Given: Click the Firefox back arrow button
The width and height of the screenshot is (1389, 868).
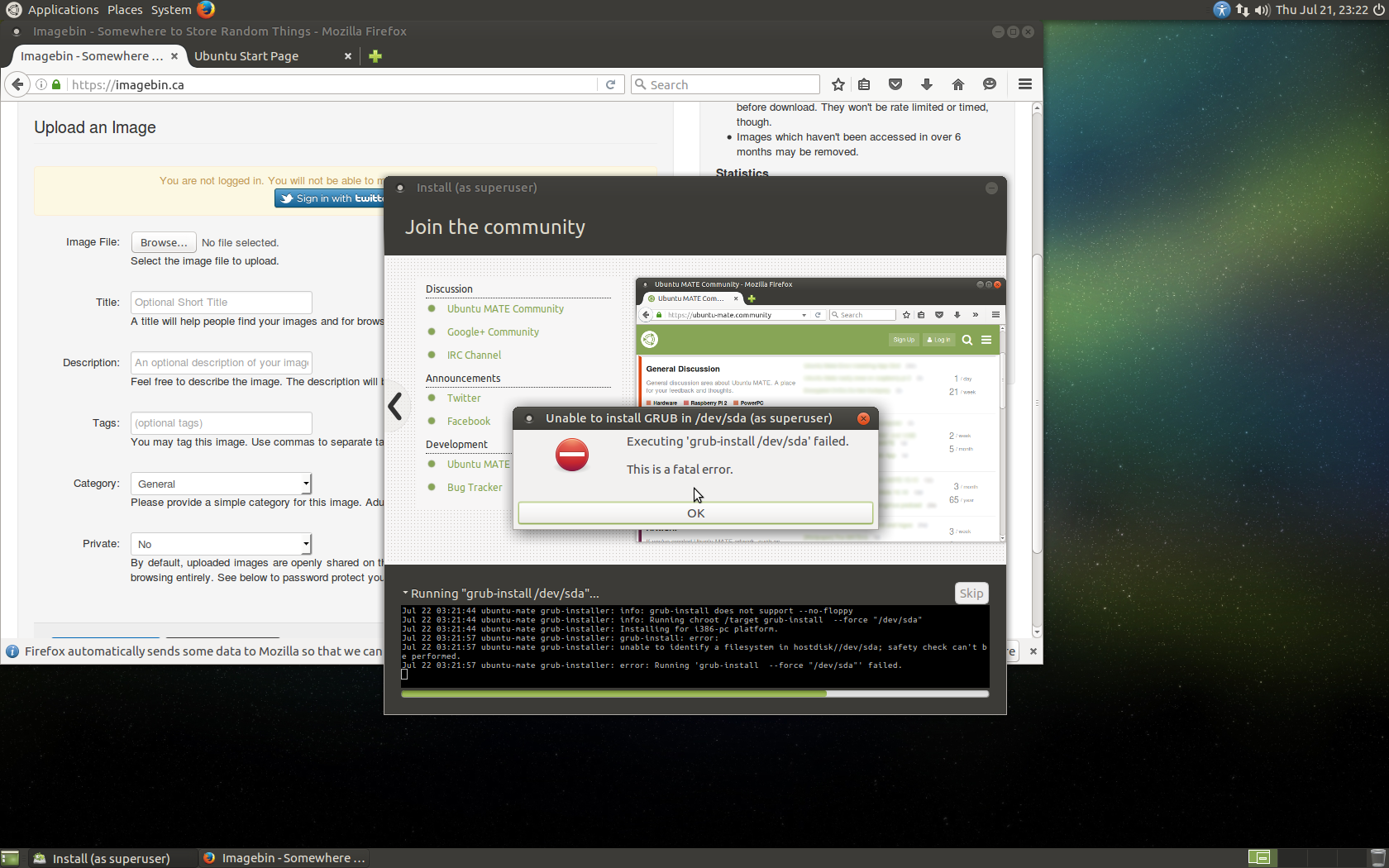Looking at the screenshot, I should click(x=17, y=84).
